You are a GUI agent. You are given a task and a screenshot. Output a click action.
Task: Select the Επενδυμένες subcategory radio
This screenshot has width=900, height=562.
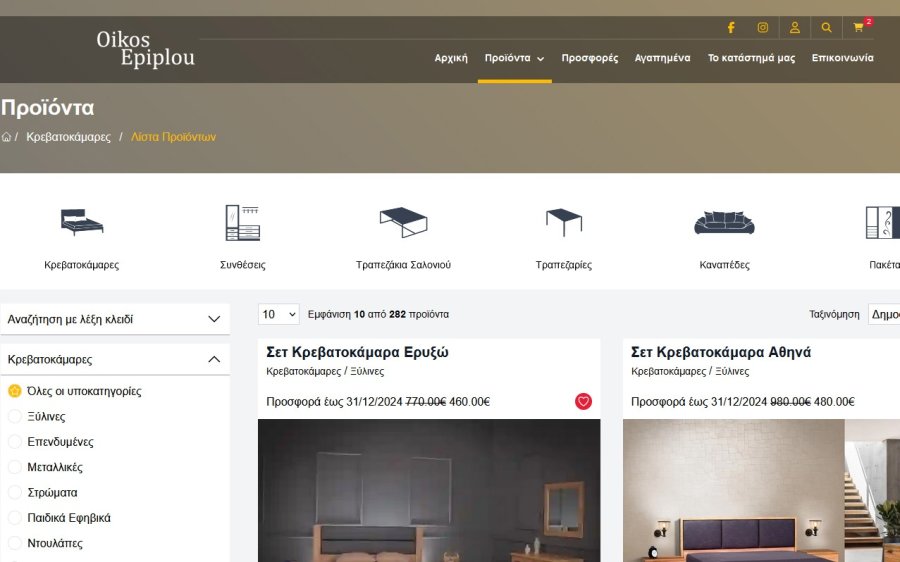pos(15,442)
